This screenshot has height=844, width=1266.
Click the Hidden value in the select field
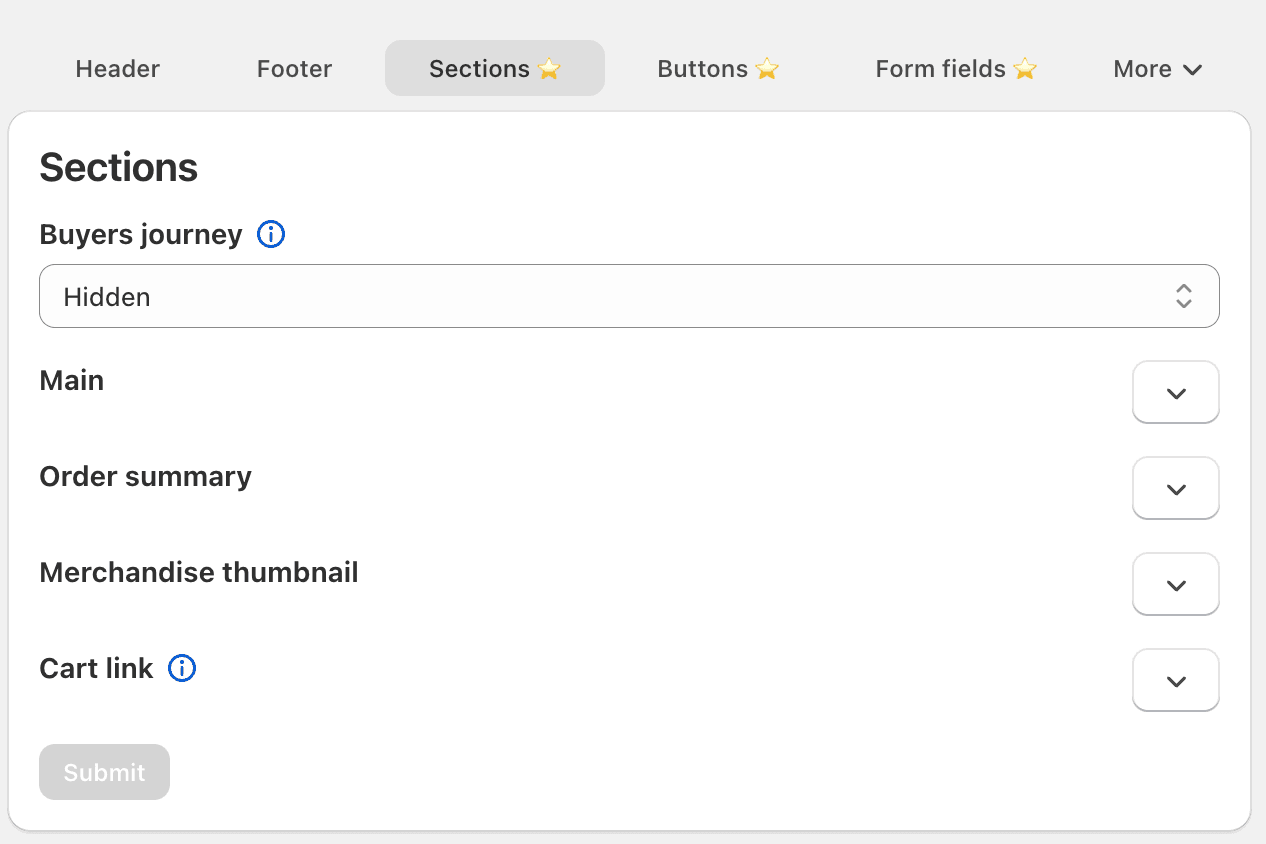pos(107,296)
